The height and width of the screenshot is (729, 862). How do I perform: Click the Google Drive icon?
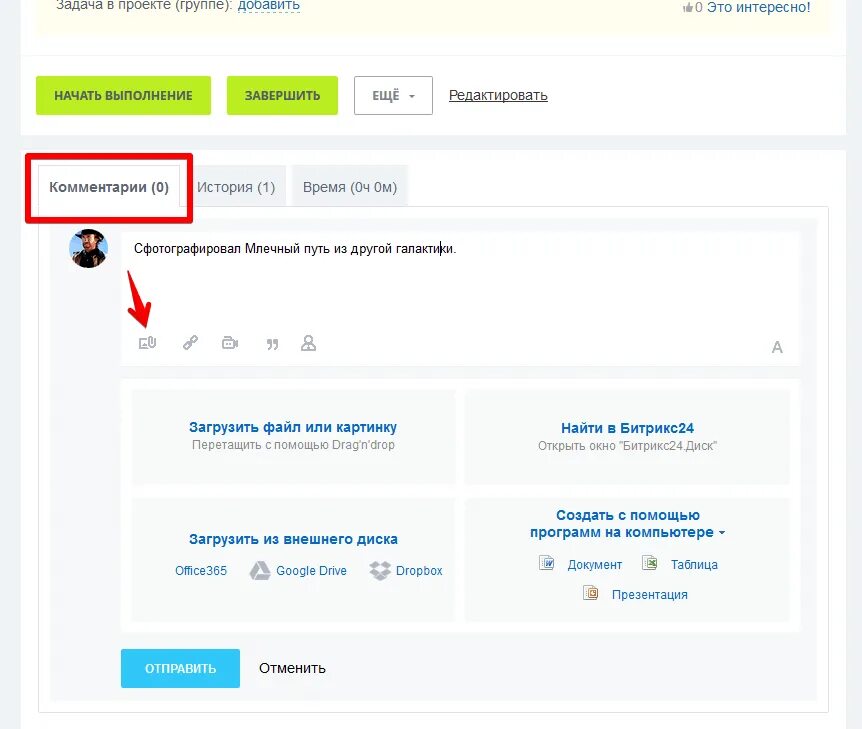coord(260,571)
